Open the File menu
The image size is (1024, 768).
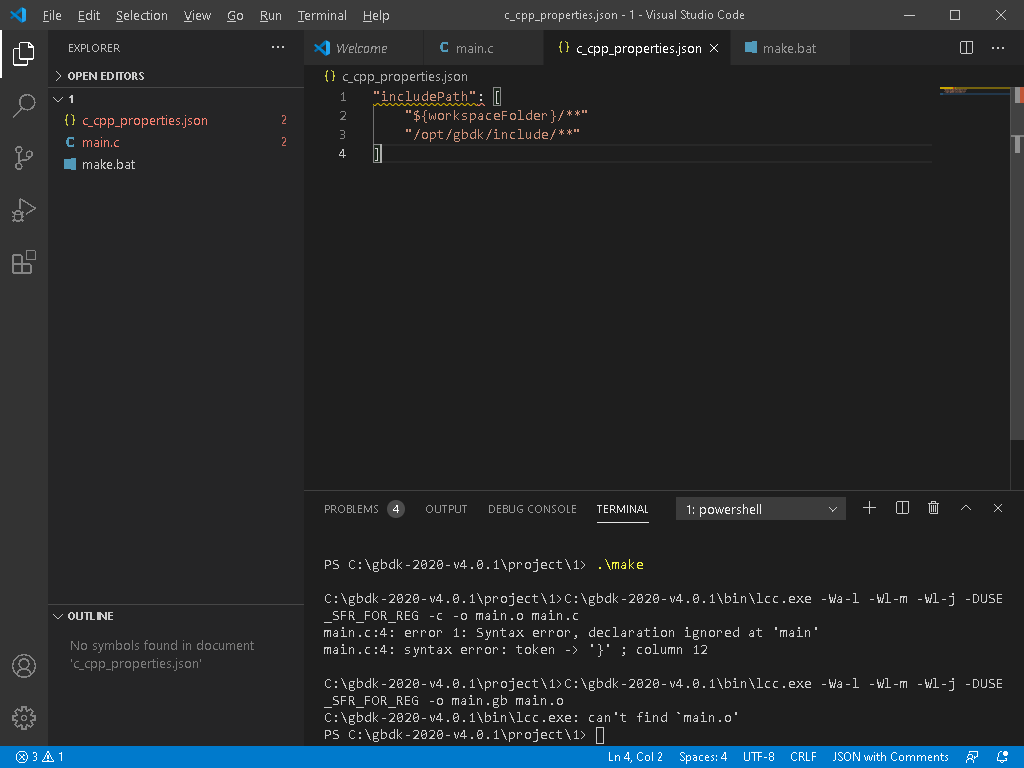point(52,15)
